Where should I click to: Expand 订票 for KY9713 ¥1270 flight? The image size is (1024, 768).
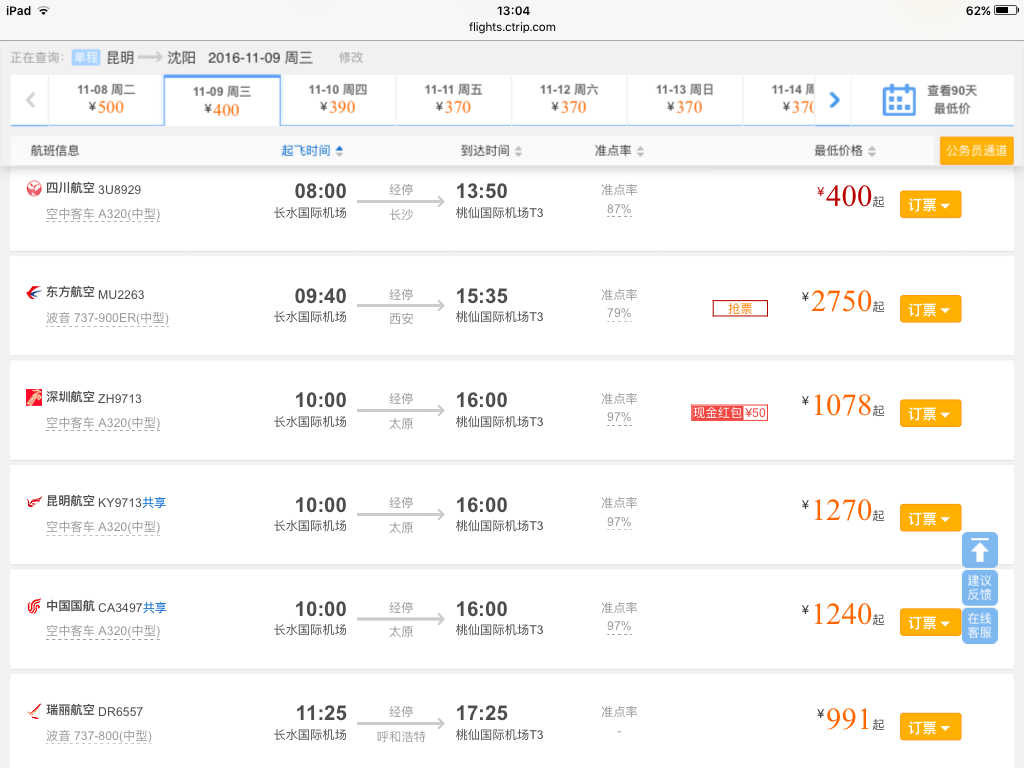(x=930, y=519)
